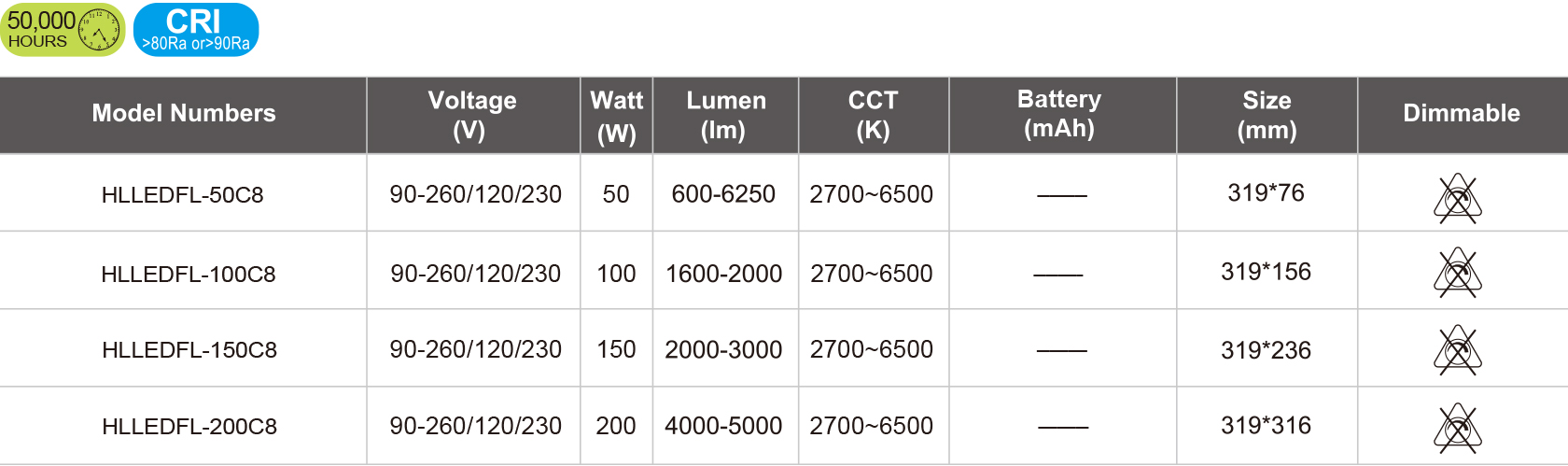This screenshot has height=466, width=1568.
Task: Select model HLLEDFL-200C8 cell
Action: 189,427
